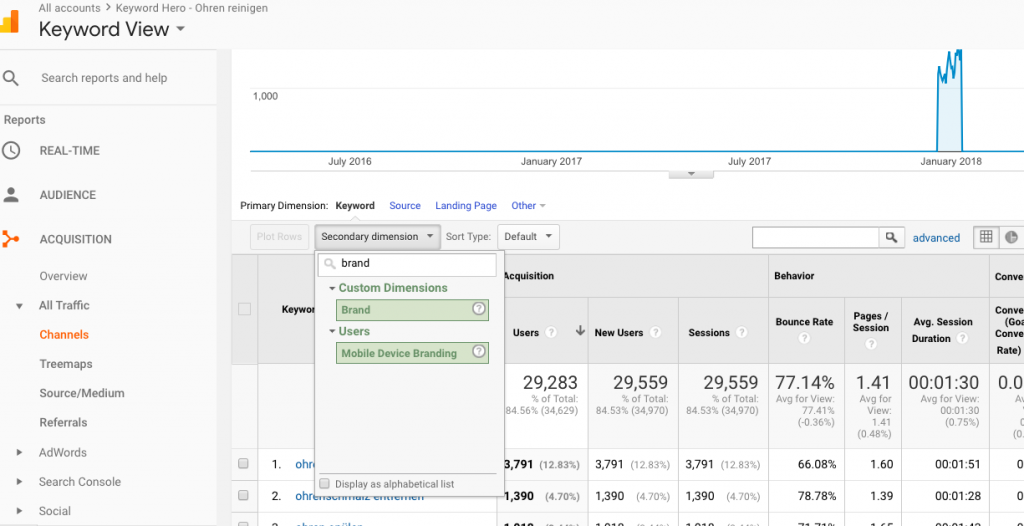1024x526 pixels.
Task: Click help icon under Pages / Session header
Action: coord(871,344)
